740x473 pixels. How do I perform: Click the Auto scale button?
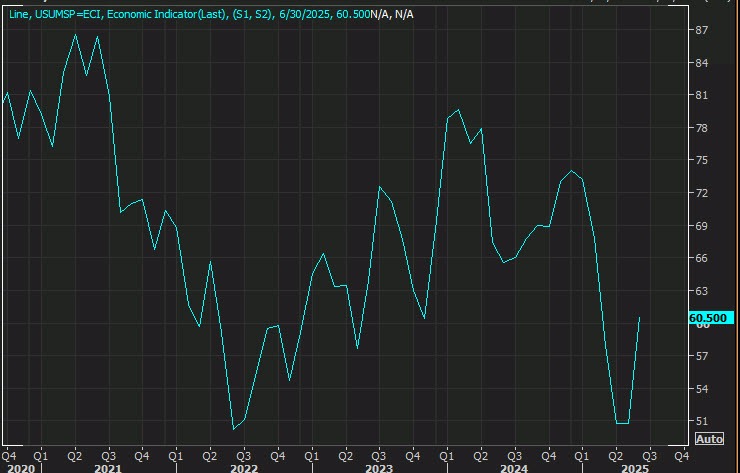click(x=708, y=438)
